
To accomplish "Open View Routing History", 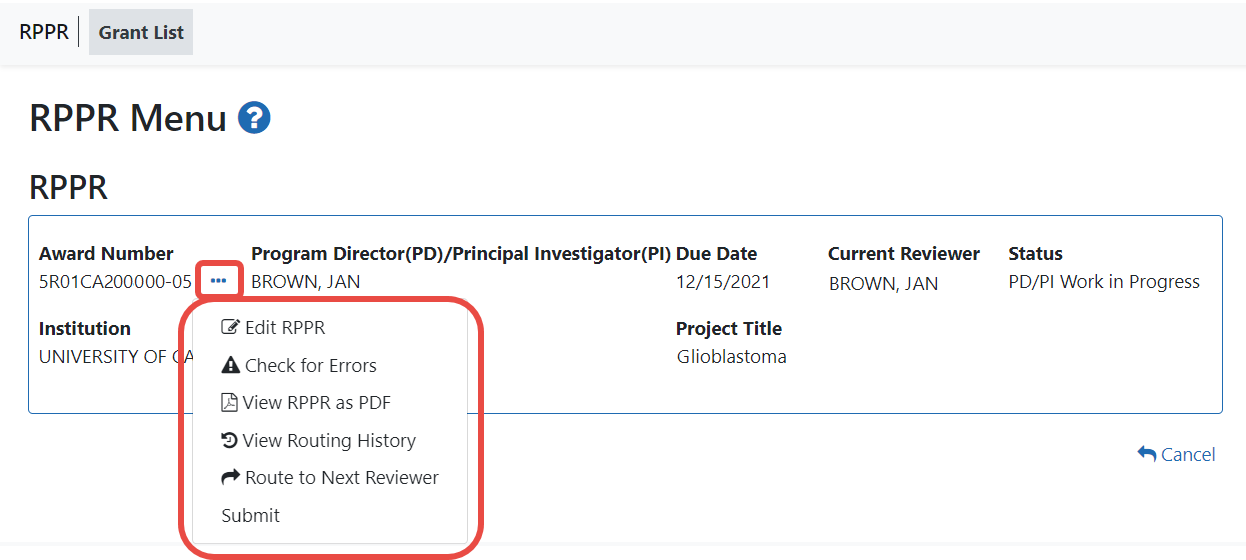I will tap(329, 441).
